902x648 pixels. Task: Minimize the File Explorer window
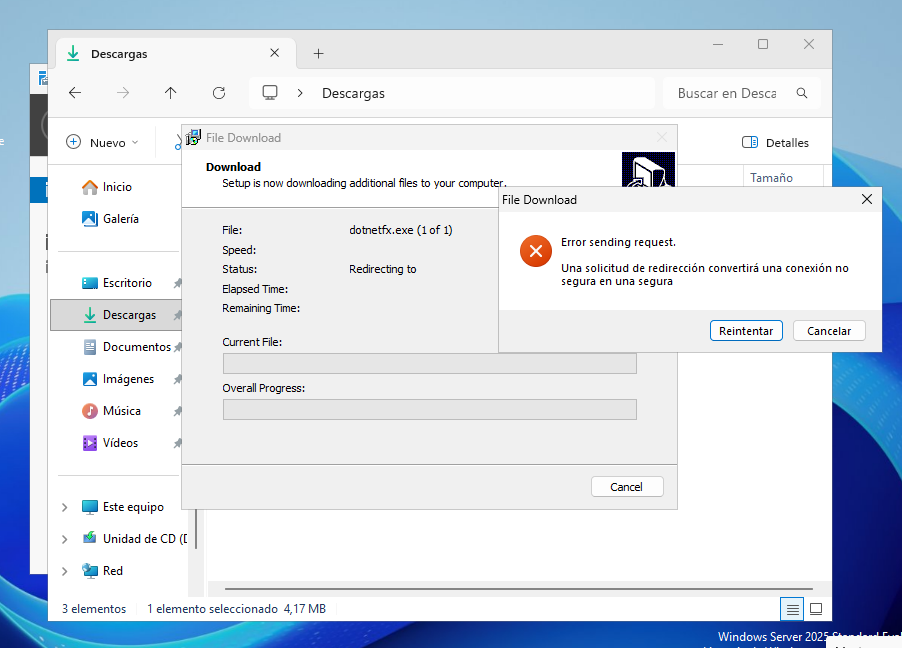pyautogui.click(x=718, y=44)
